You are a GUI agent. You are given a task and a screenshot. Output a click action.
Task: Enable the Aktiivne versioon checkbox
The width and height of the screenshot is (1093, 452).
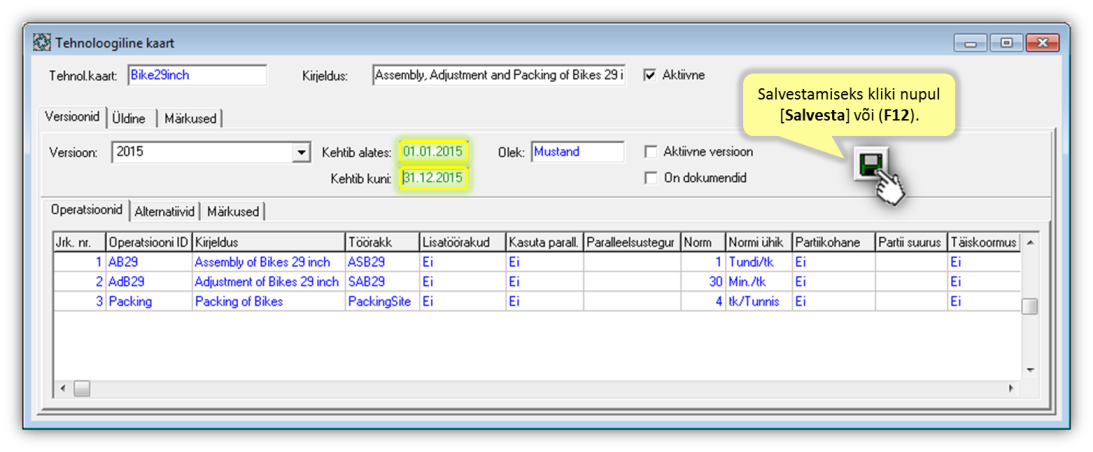point(651,152)
